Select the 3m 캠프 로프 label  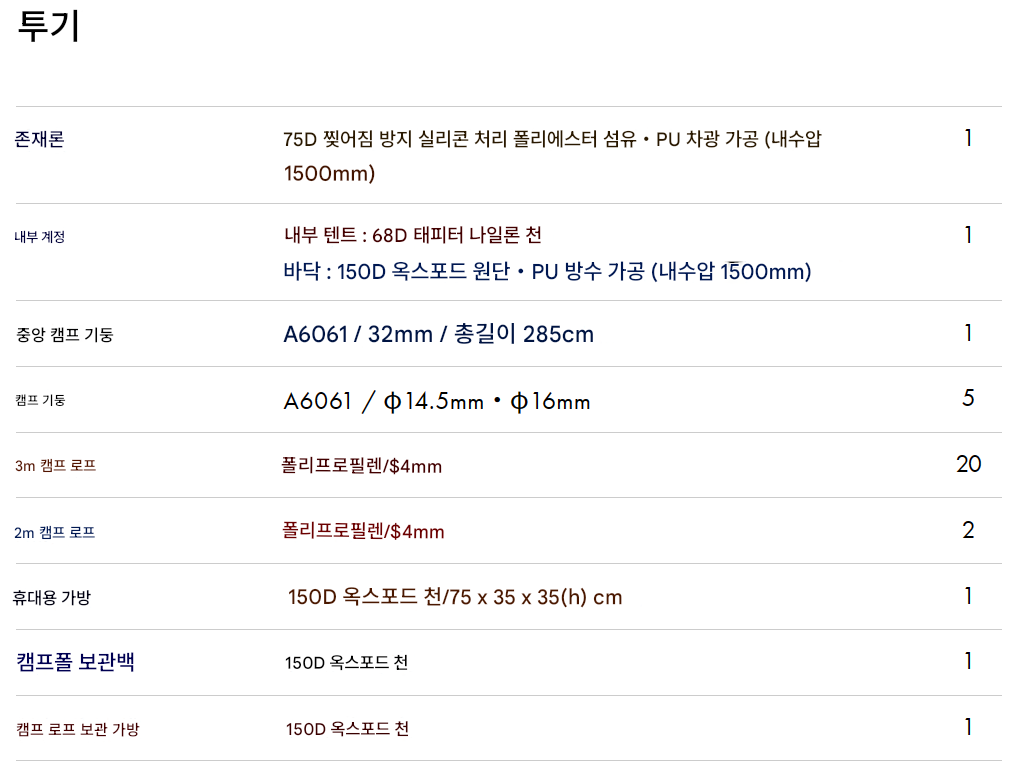tap(56, 466)
